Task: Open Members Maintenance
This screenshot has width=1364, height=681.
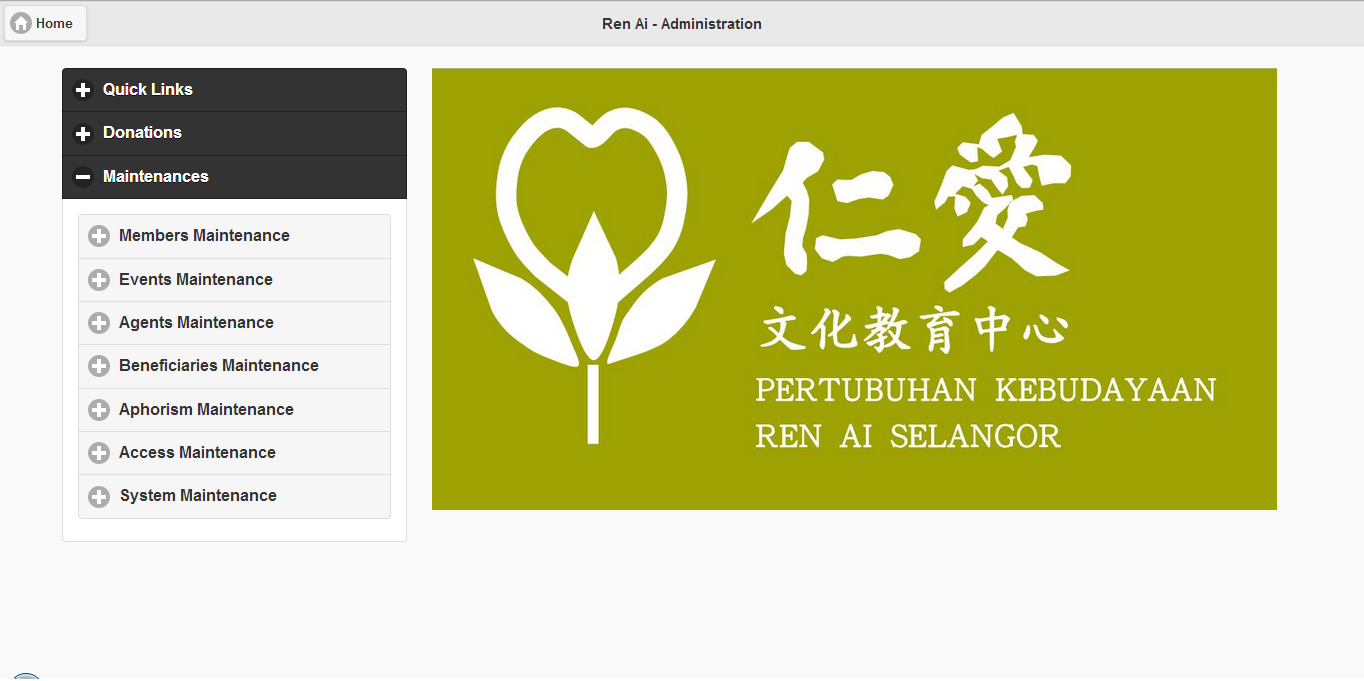Action: point(204,236)
